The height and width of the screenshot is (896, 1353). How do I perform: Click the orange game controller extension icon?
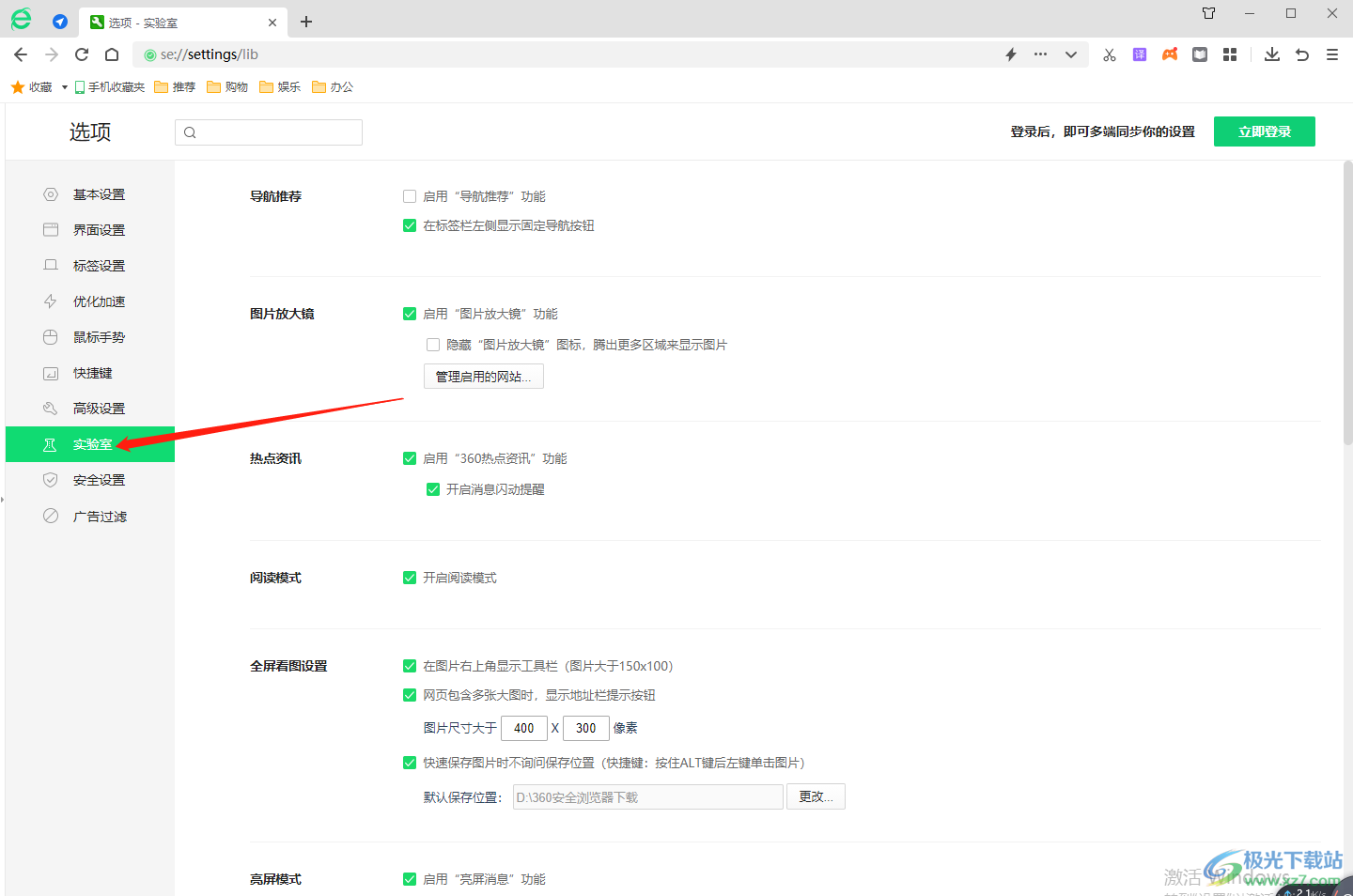[x=1170, y=54]
